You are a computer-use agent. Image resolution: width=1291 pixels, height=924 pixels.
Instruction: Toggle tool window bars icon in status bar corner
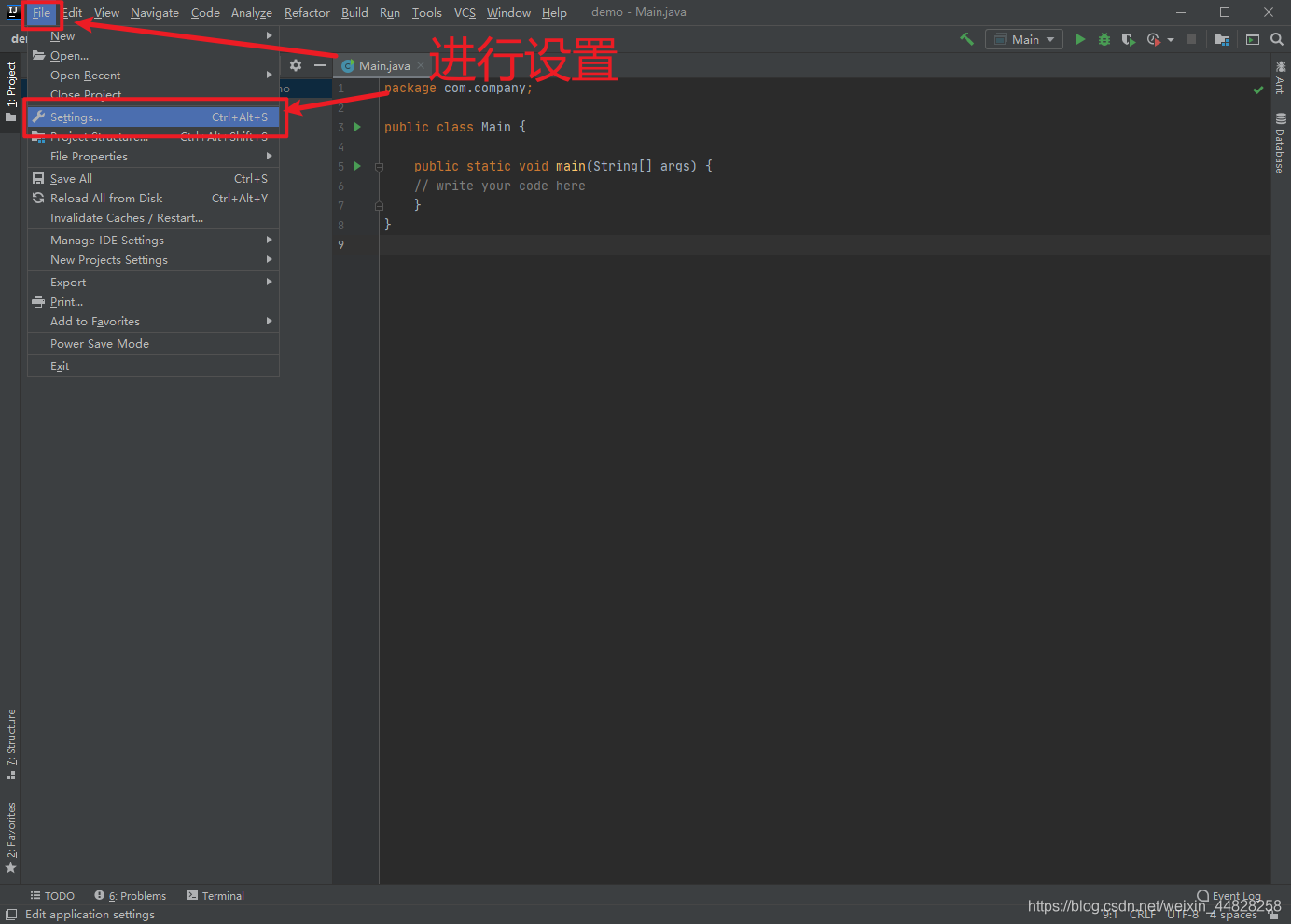[x=11, y=915]
